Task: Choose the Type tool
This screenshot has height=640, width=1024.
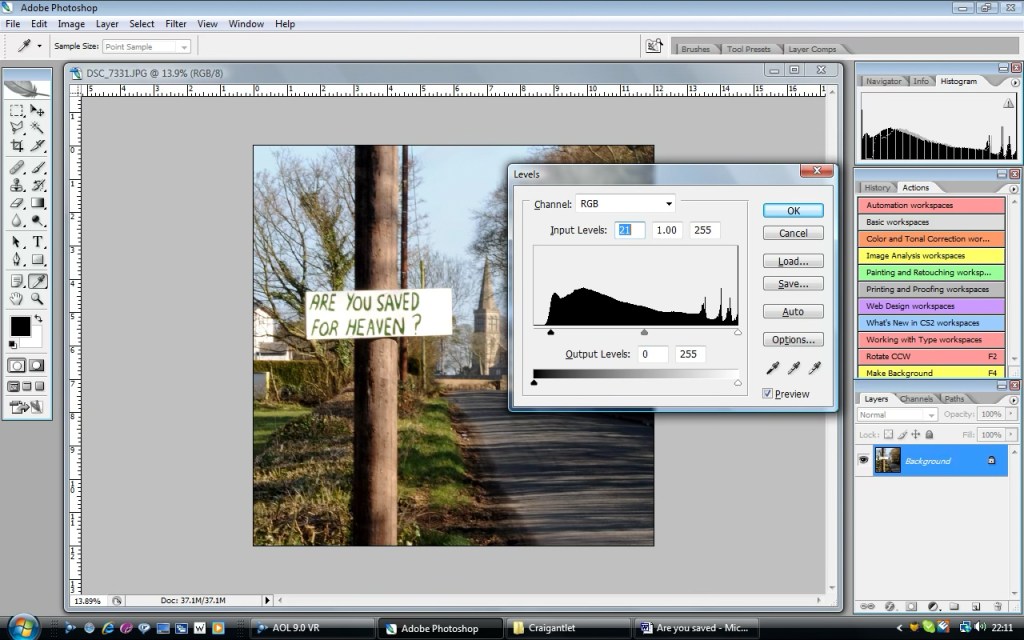Action: pos(38,242)
